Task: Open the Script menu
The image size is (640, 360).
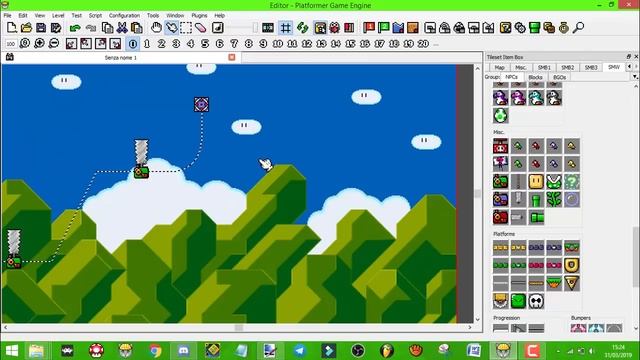Action: tap(95, 15)
